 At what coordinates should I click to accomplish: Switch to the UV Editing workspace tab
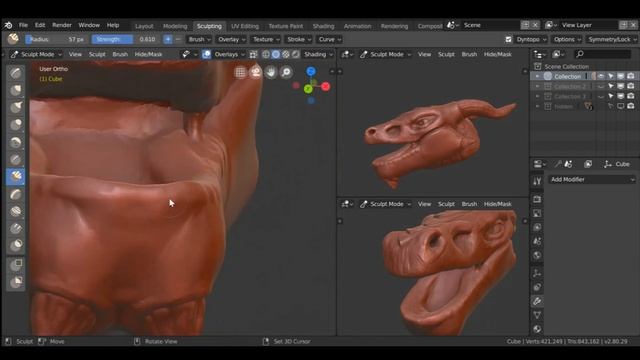(244, 26)
